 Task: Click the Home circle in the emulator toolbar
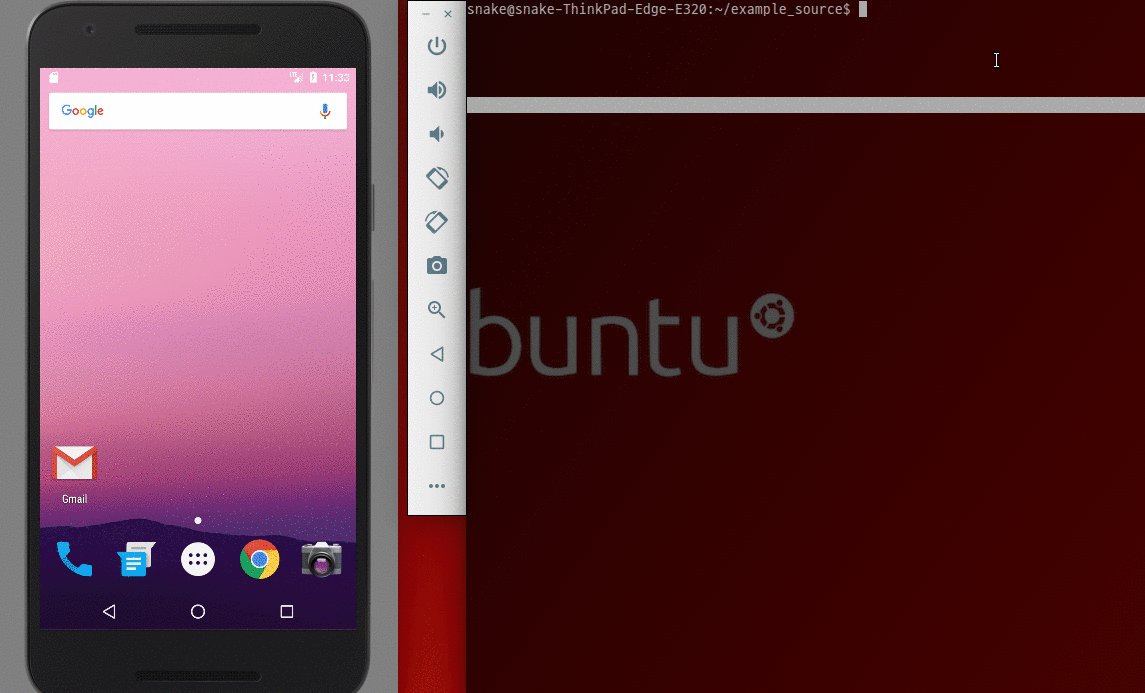coord(437,398)
